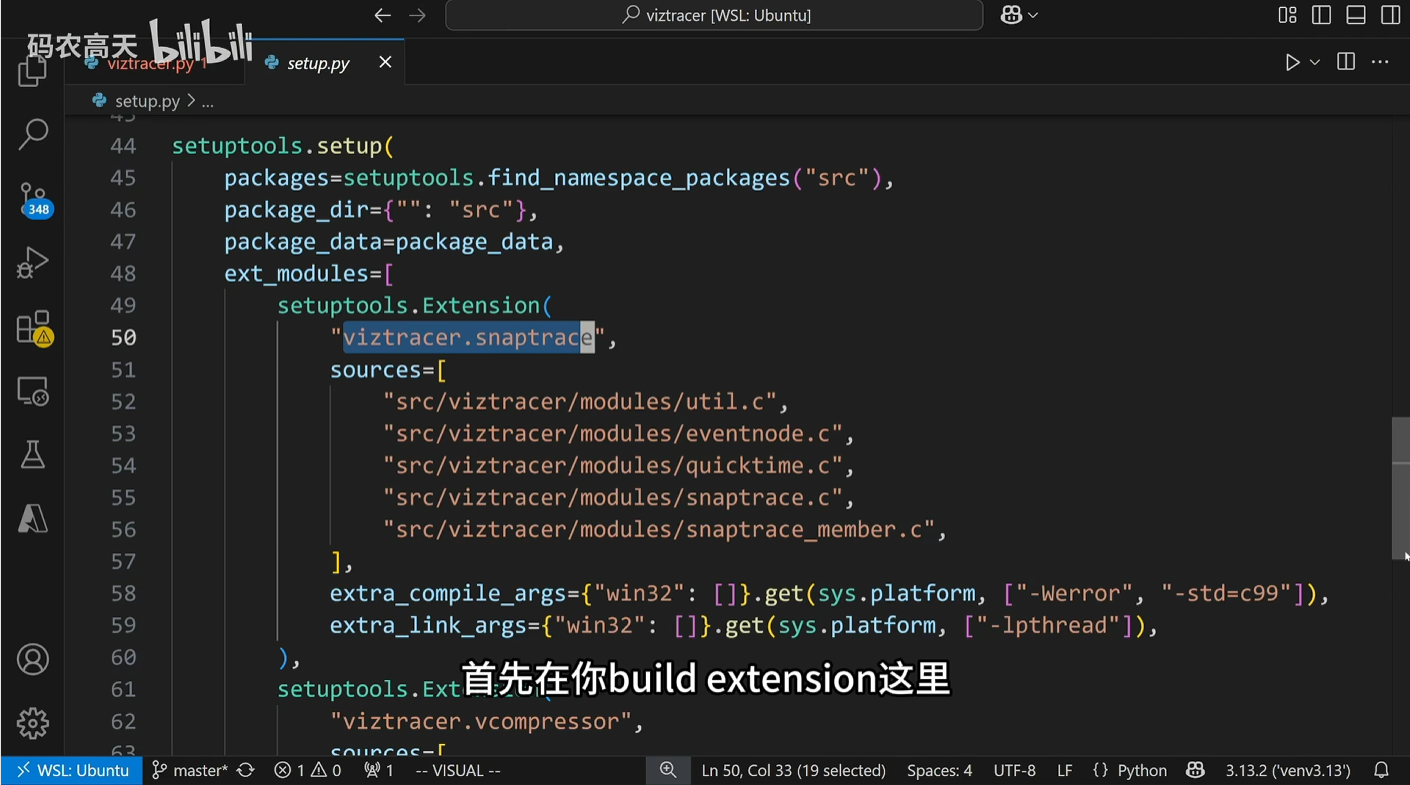Image resolution: width=1410 pixels, height=785 pixels.
Task: Click the "-lpthread" string
Action: click(1047, 626)
